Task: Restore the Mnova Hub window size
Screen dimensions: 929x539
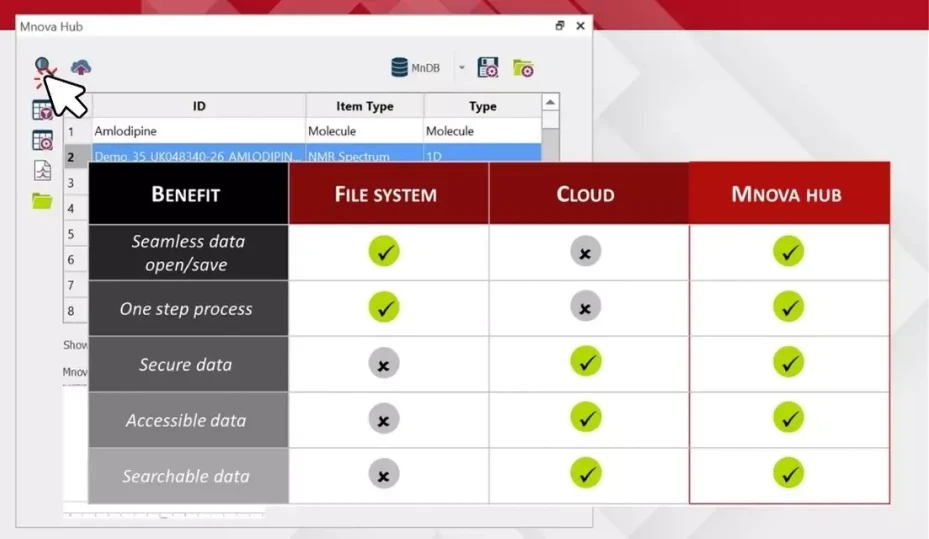Action: 559,25
